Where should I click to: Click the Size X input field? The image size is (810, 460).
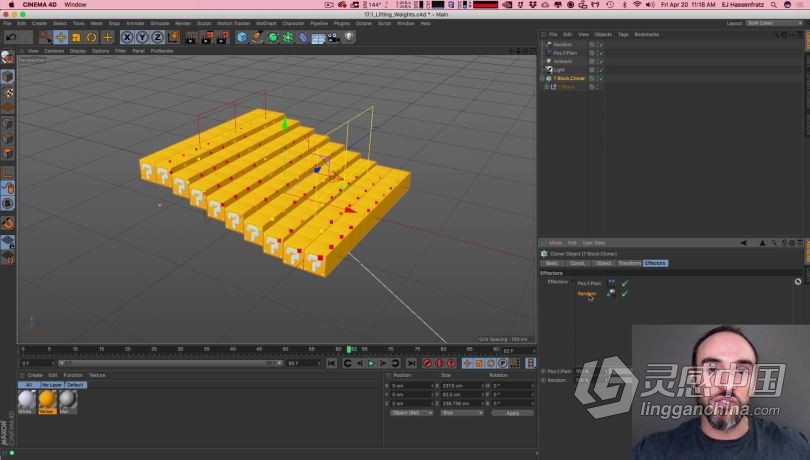[x=462, y=386]
